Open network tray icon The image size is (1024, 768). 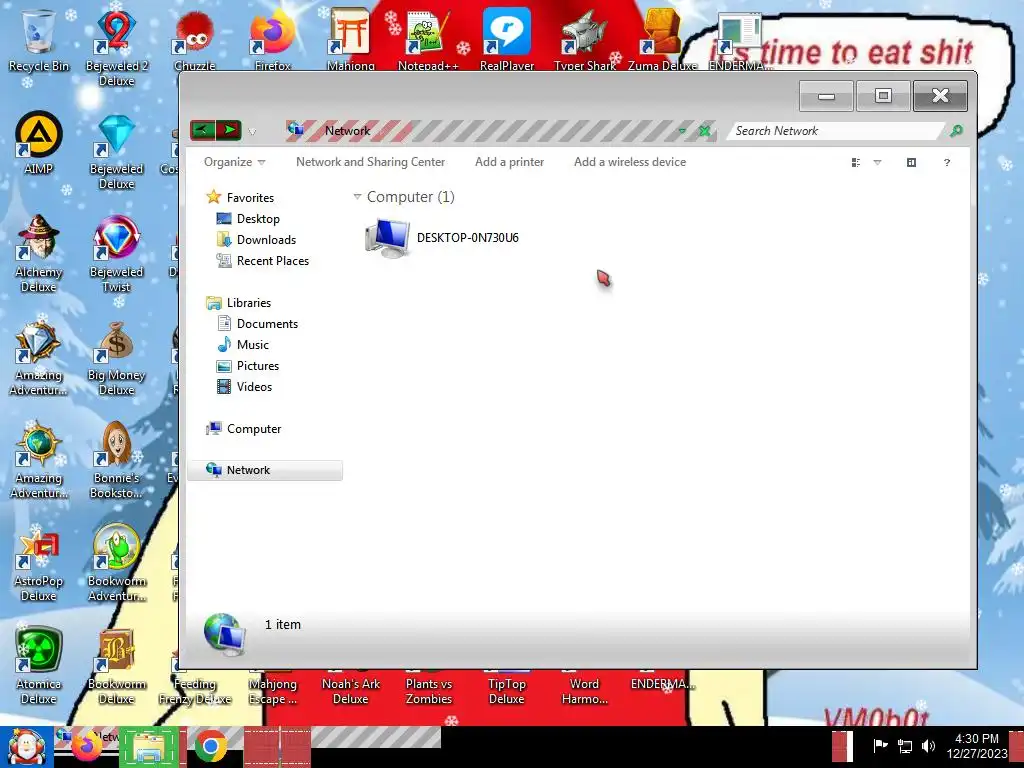(x=904, y=746)
